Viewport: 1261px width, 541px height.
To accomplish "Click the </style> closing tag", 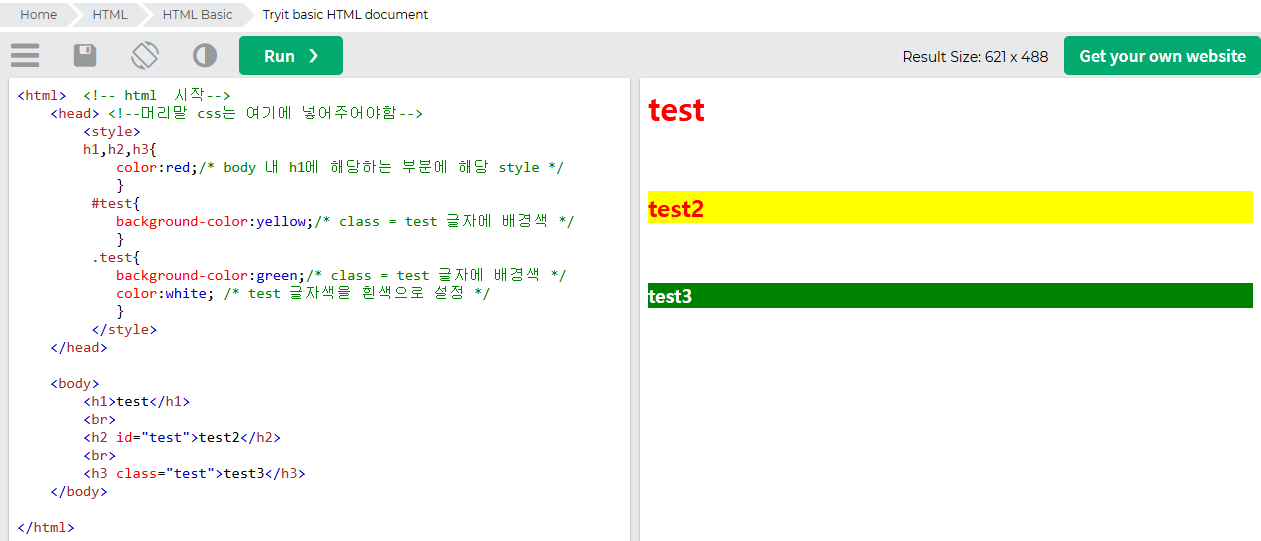I will click(124, 329).
